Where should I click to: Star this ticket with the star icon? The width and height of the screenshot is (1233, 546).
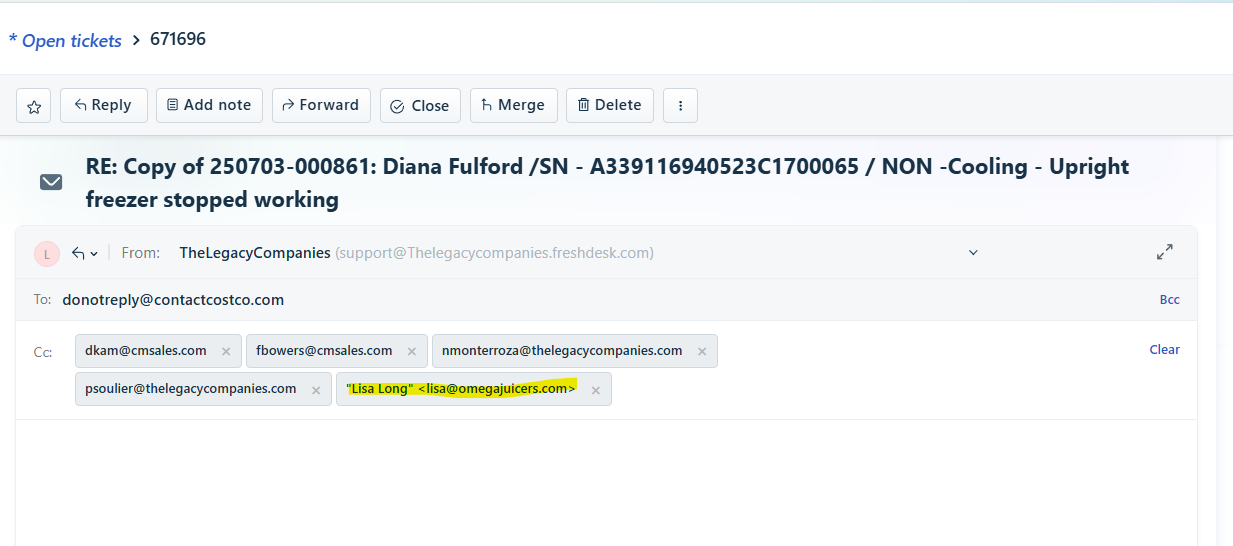(34, 106)
